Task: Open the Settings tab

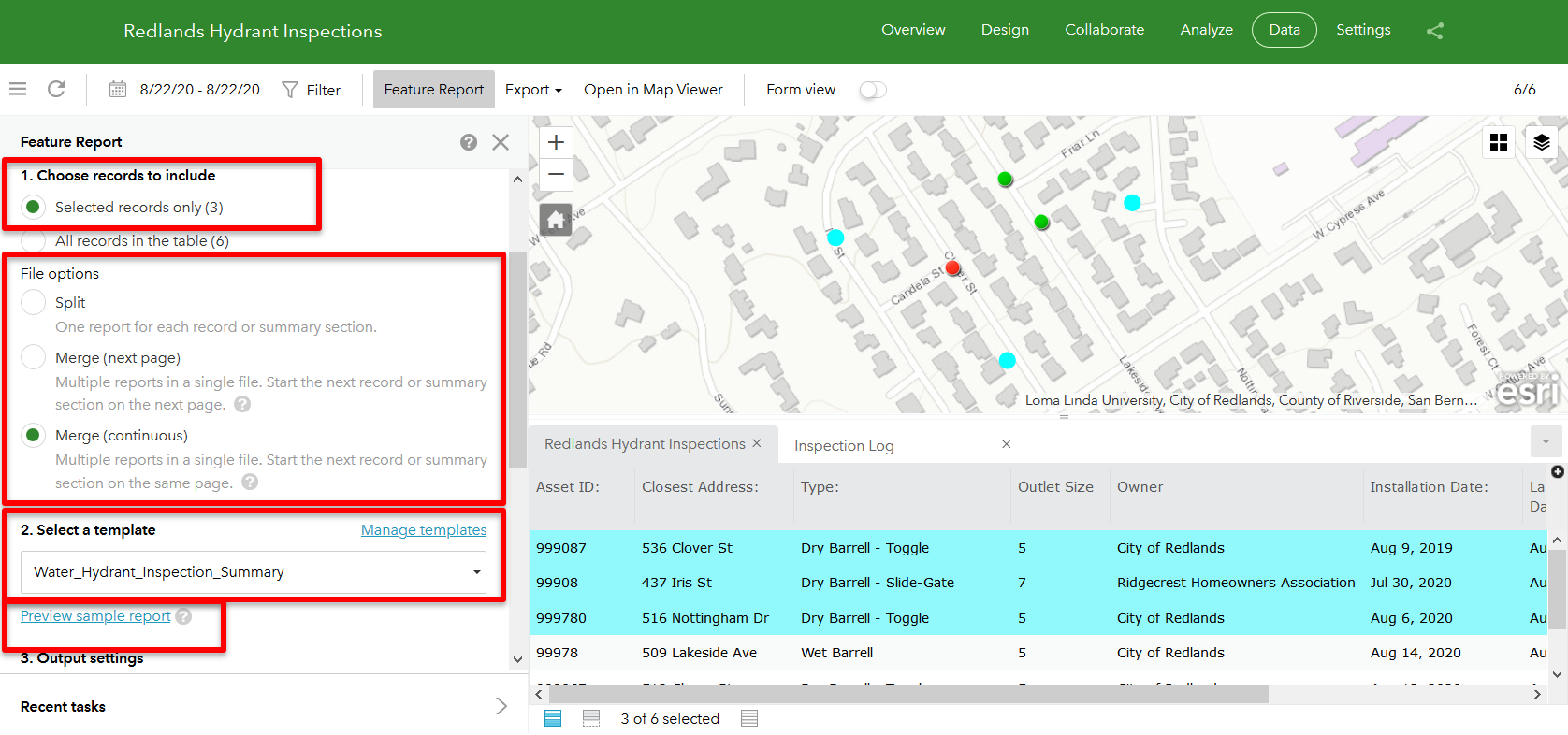Action: pyautogui.click(x=1363, y=30)
